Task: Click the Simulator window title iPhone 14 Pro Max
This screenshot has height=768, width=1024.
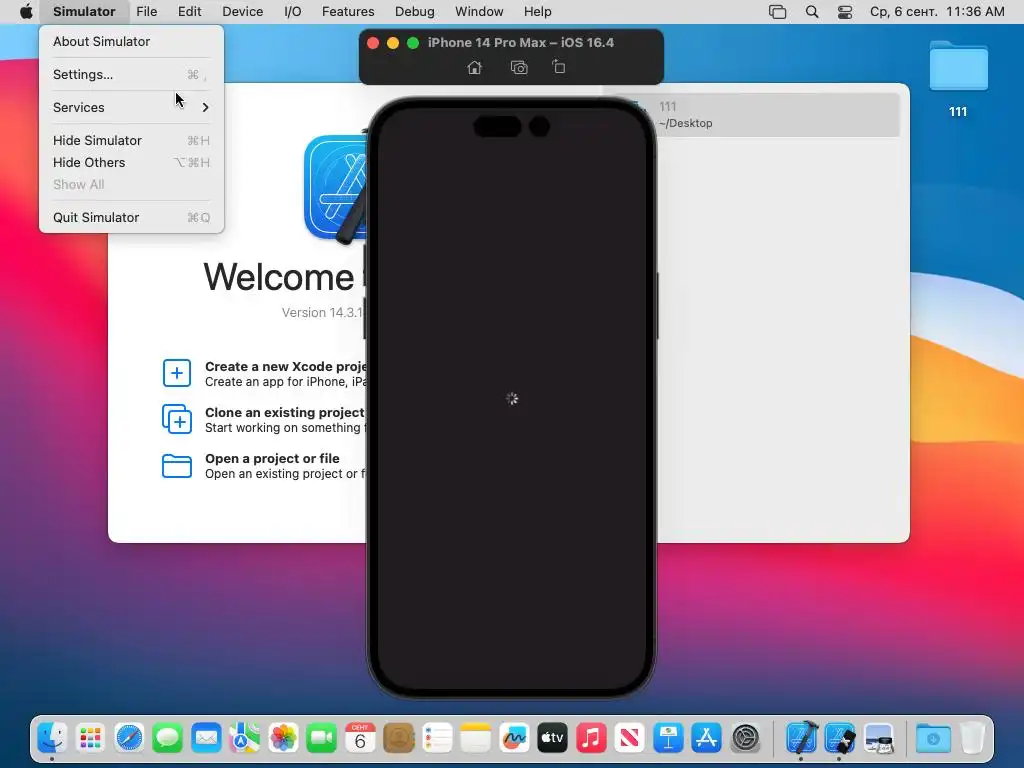Action: pyautogui.click(x=520, y=42)
